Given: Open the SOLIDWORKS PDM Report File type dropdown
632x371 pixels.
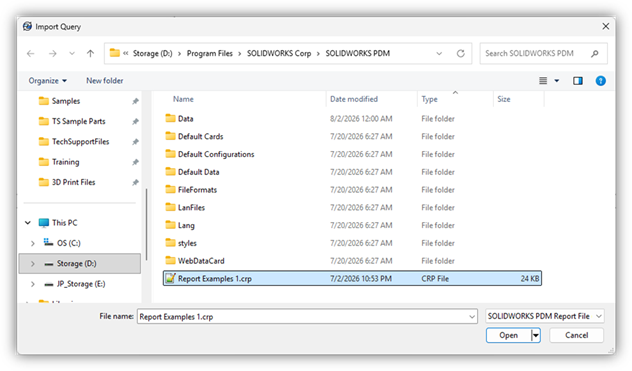Looking at the screenshot, I should pos(545,316).
